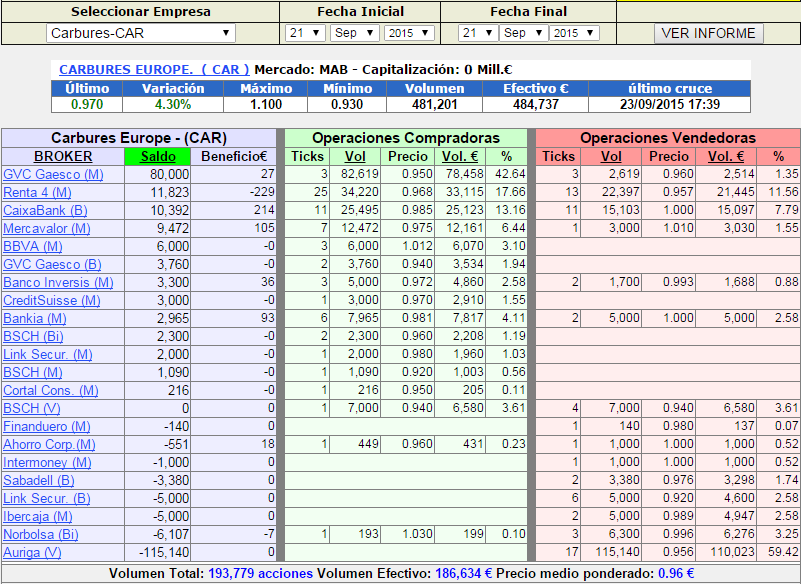
Task: Open the Seleccionar Empresa dropdown showing Carbures-CAR
Action: coord(140,33)
